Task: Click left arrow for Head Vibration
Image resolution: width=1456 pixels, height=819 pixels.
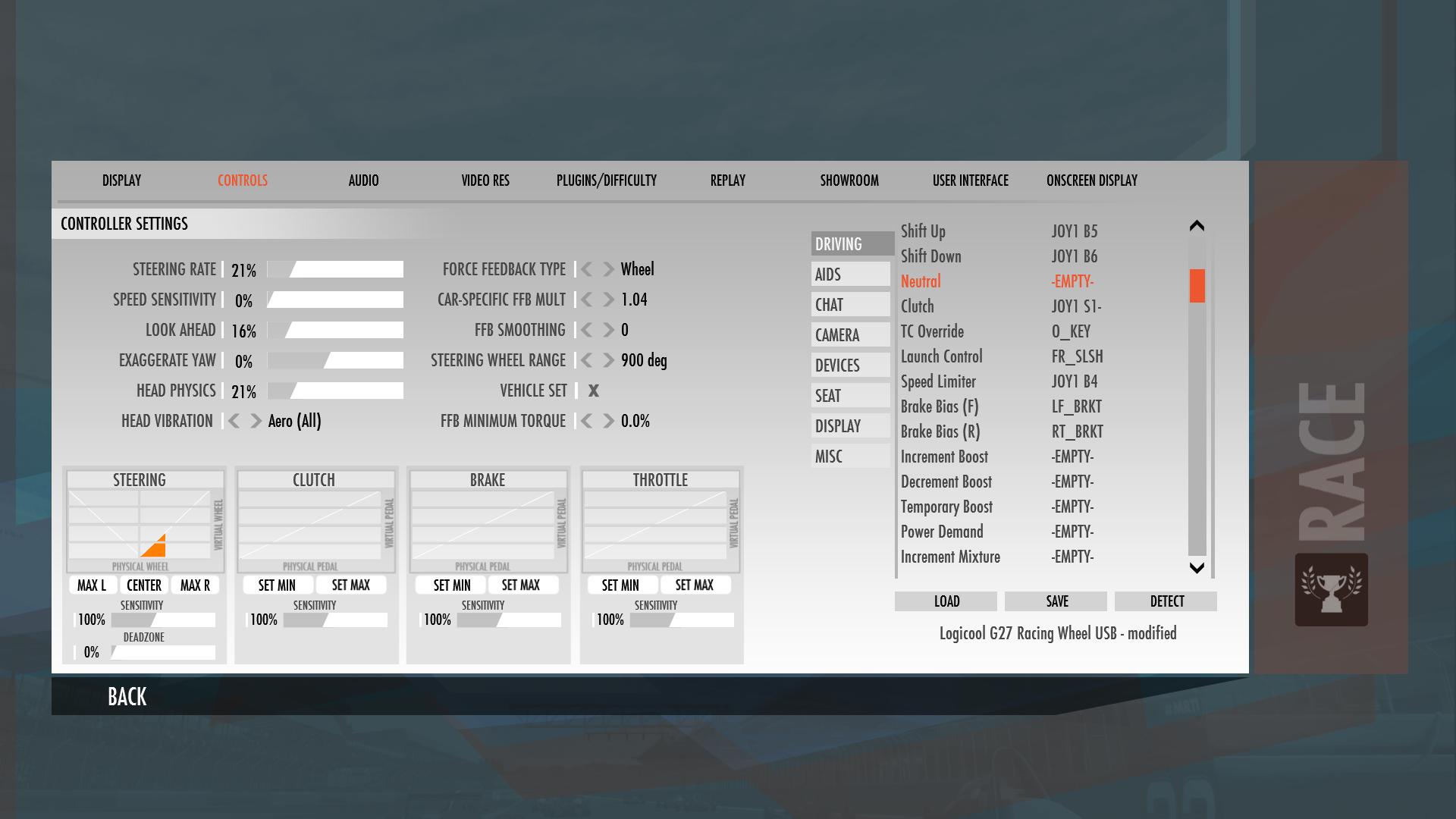Action: click(x=234, y=421)
